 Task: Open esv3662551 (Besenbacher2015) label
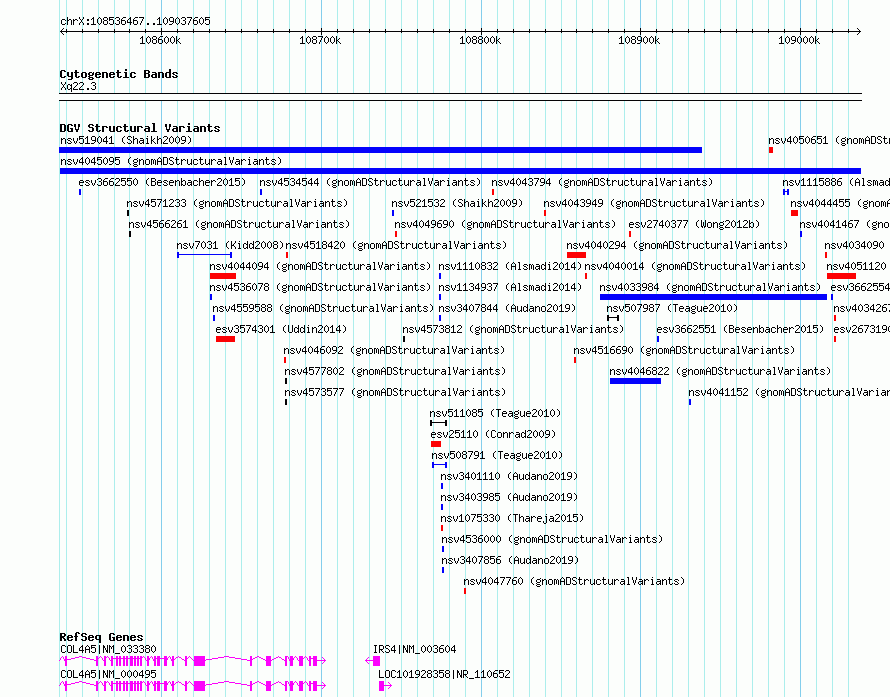(x=740, y=329)
